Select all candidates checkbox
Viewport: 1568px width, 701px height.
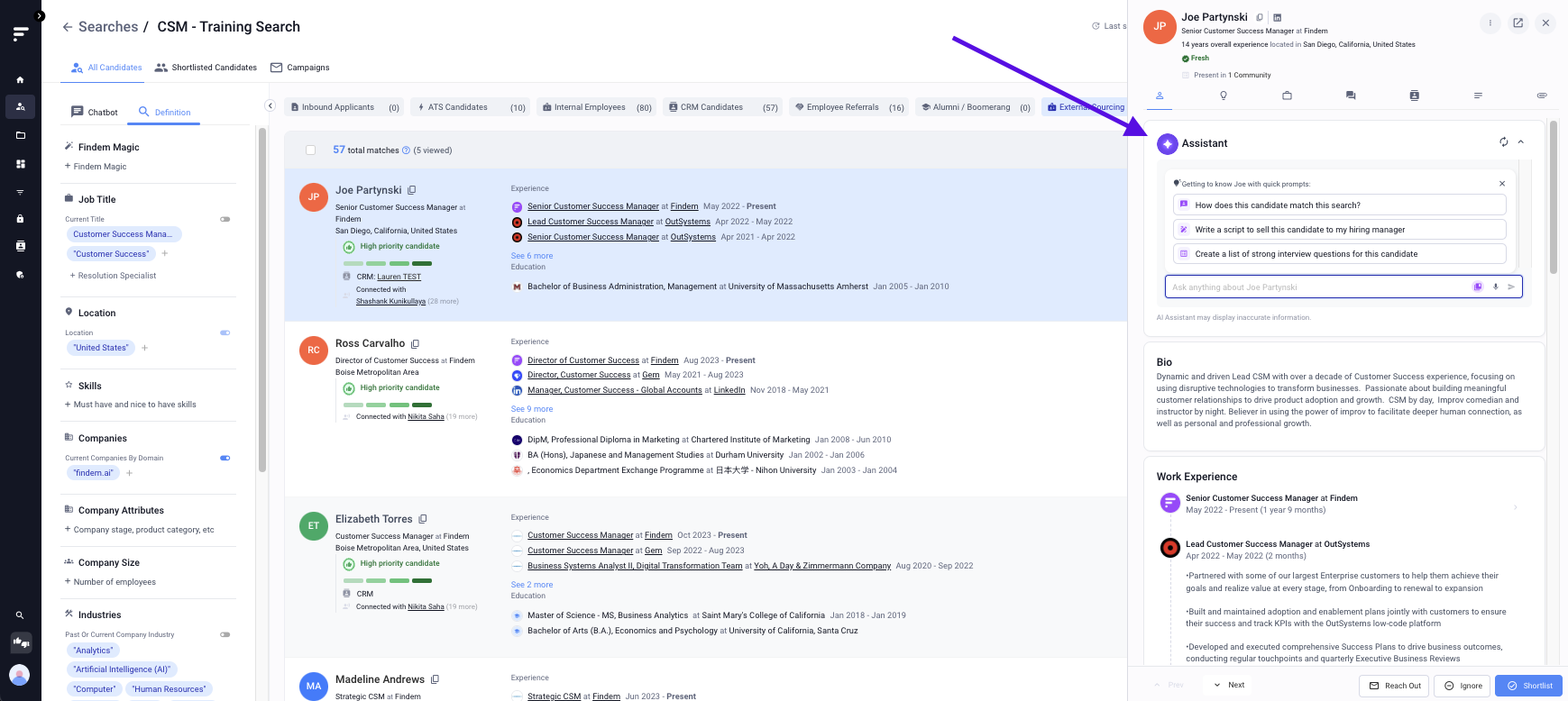(310, 150)
